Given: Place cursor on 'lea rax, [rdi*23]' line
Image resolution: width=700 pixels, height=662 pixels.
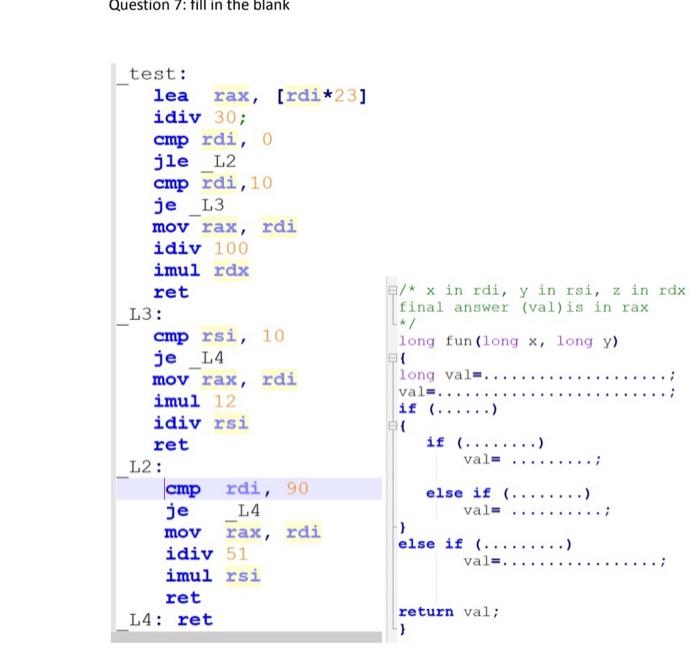Looking at the screenshot, I should tap(260, 96).
